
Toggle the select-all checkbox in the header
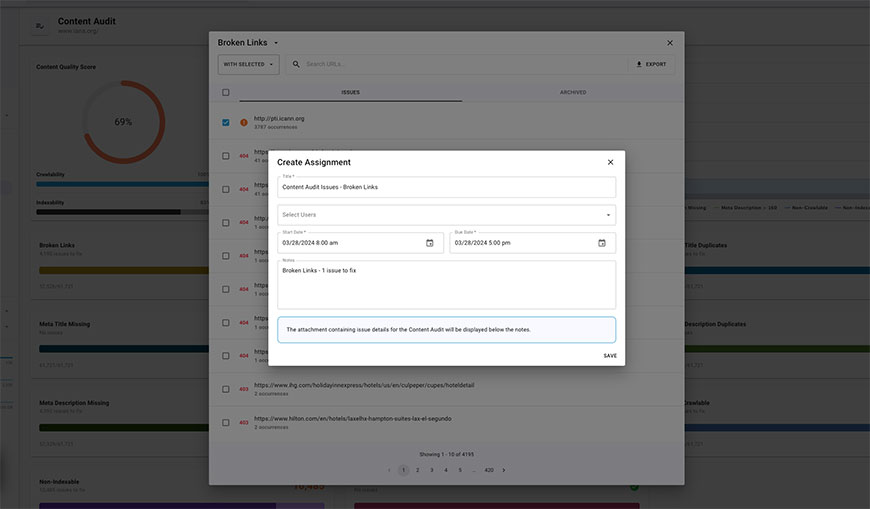click(x=226, y=92)
